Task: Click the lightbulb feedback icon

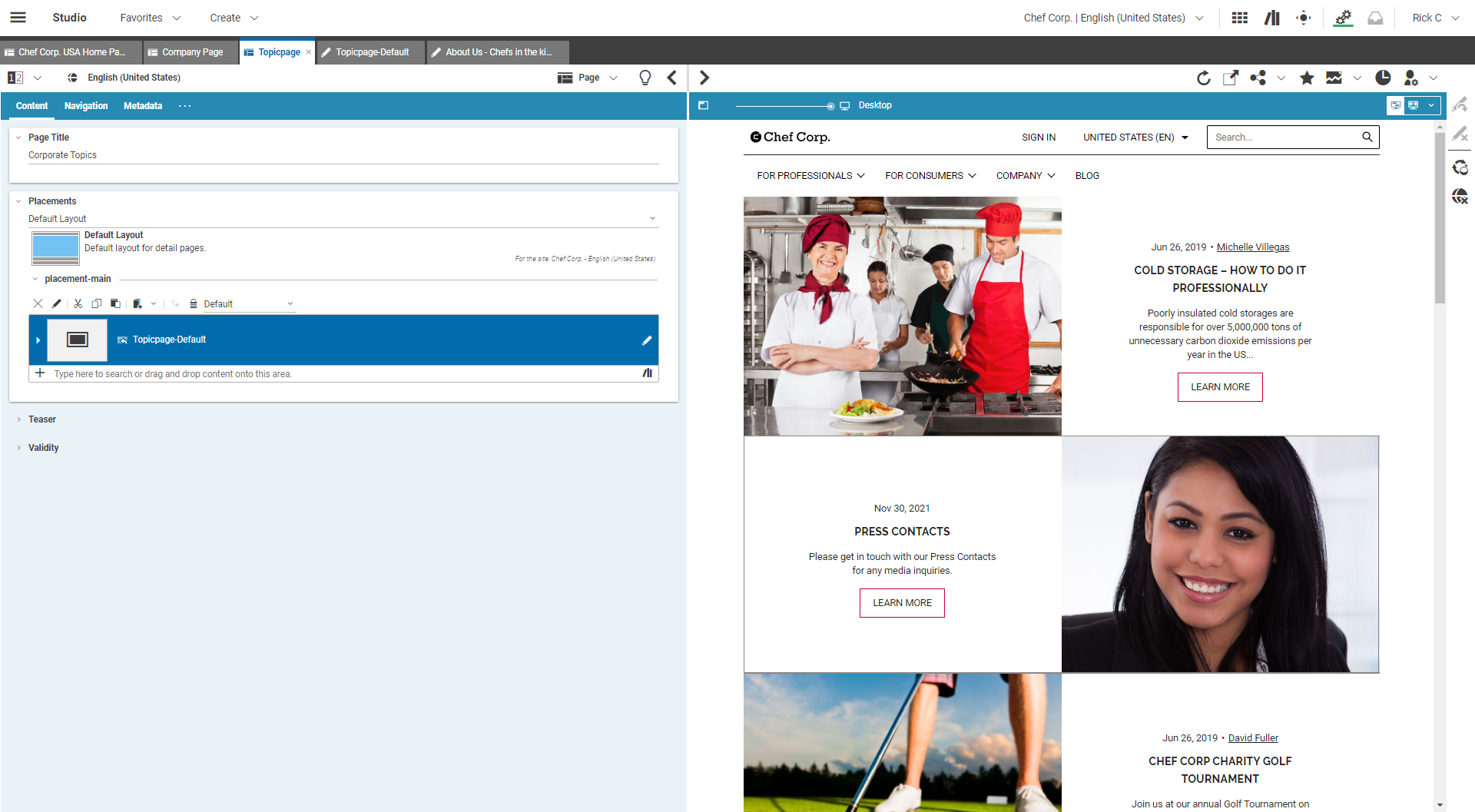Action: click(645, 78)
